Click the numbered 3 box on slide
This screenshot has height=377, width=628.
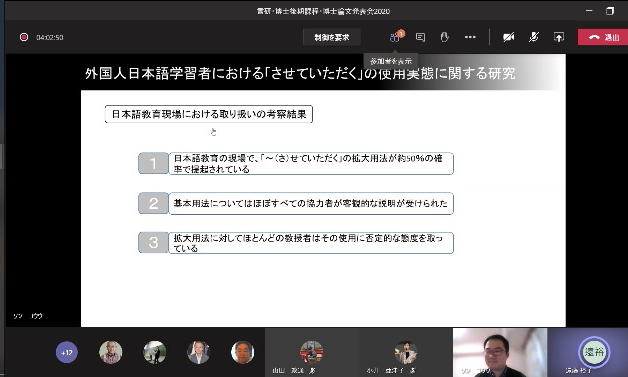(x=153, y=242)
